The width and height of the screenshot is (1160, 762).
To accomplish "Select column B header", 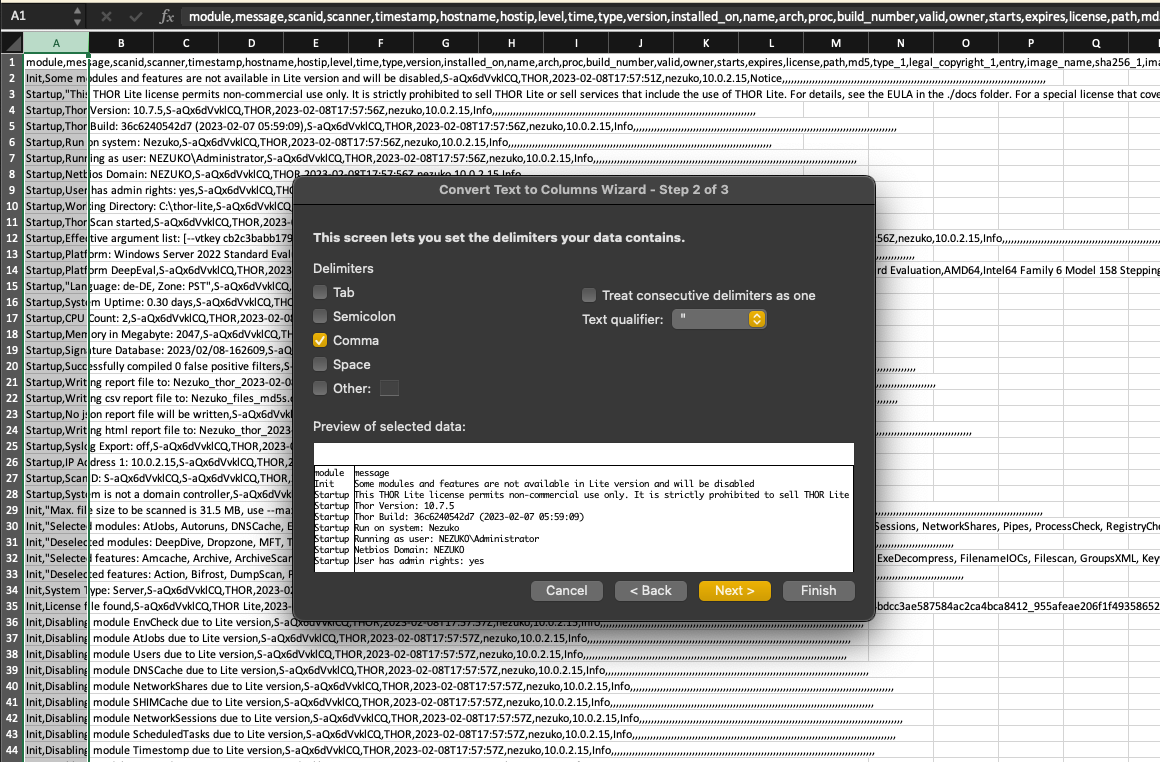I will [121, 43].
